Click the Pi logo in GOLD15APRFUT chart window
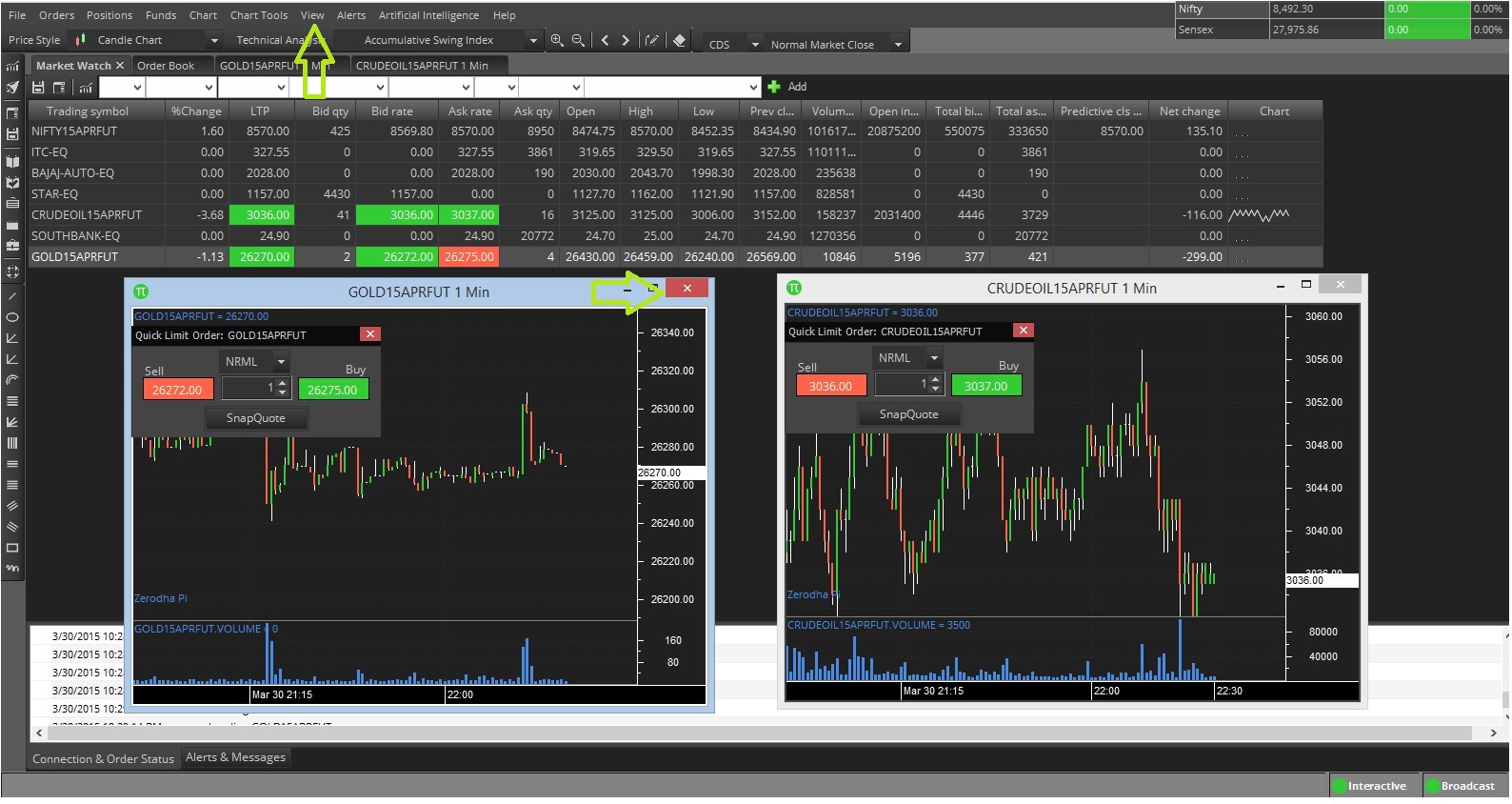This screenshot has width=1512, height=804. tap(141, 291)
